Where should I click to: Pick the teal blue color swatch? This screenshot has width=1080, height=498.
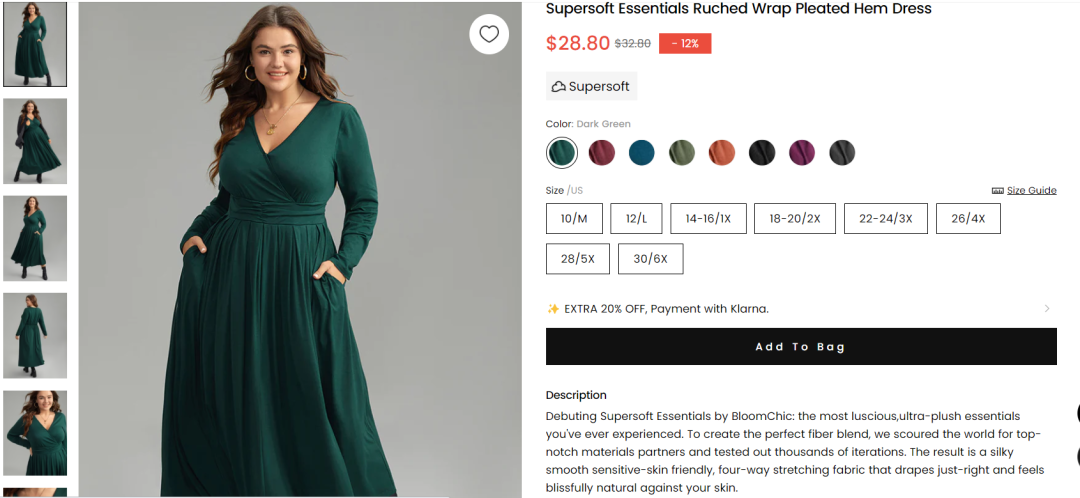(641, 153)
